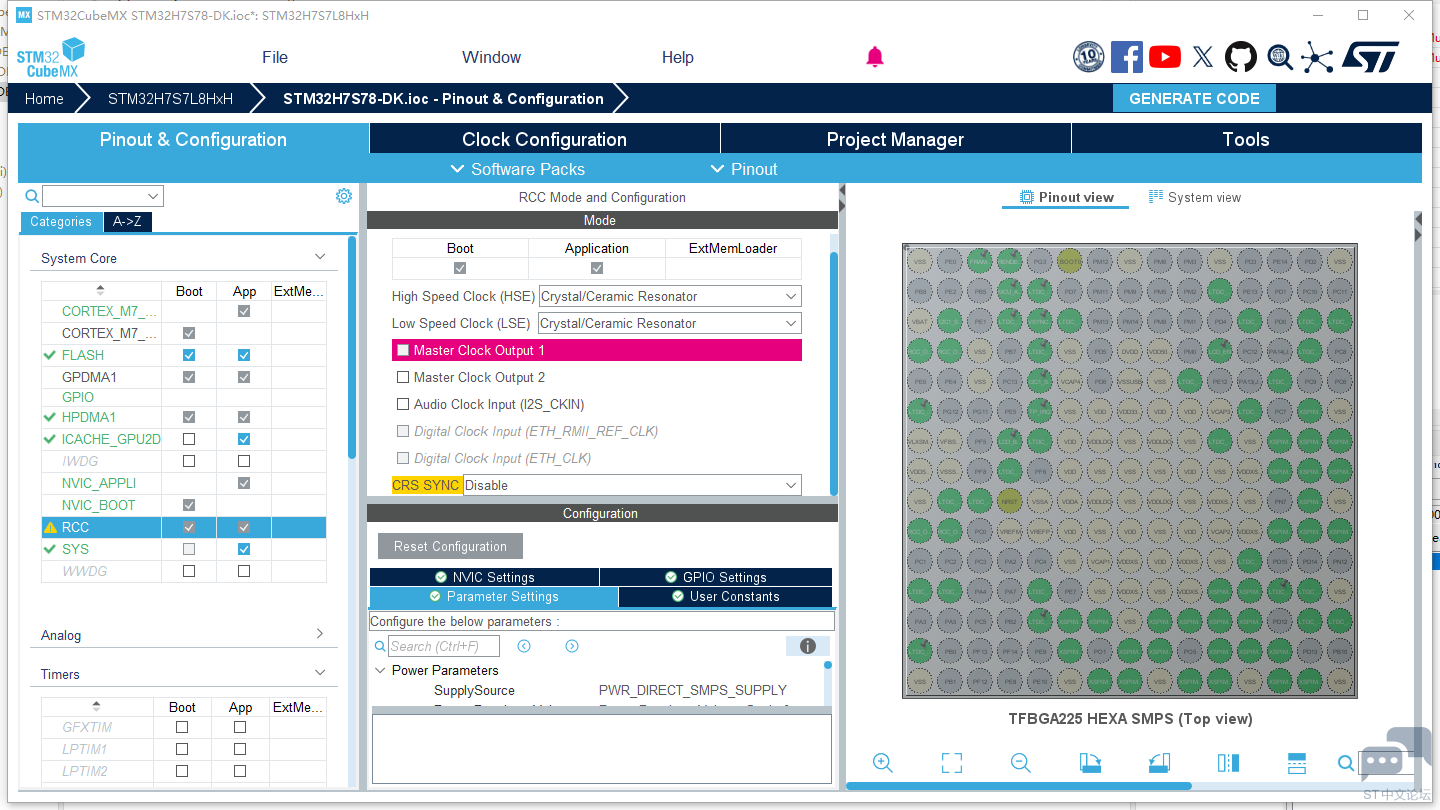Expand the Analog category

pyautogui.click(x=320, y=634)
